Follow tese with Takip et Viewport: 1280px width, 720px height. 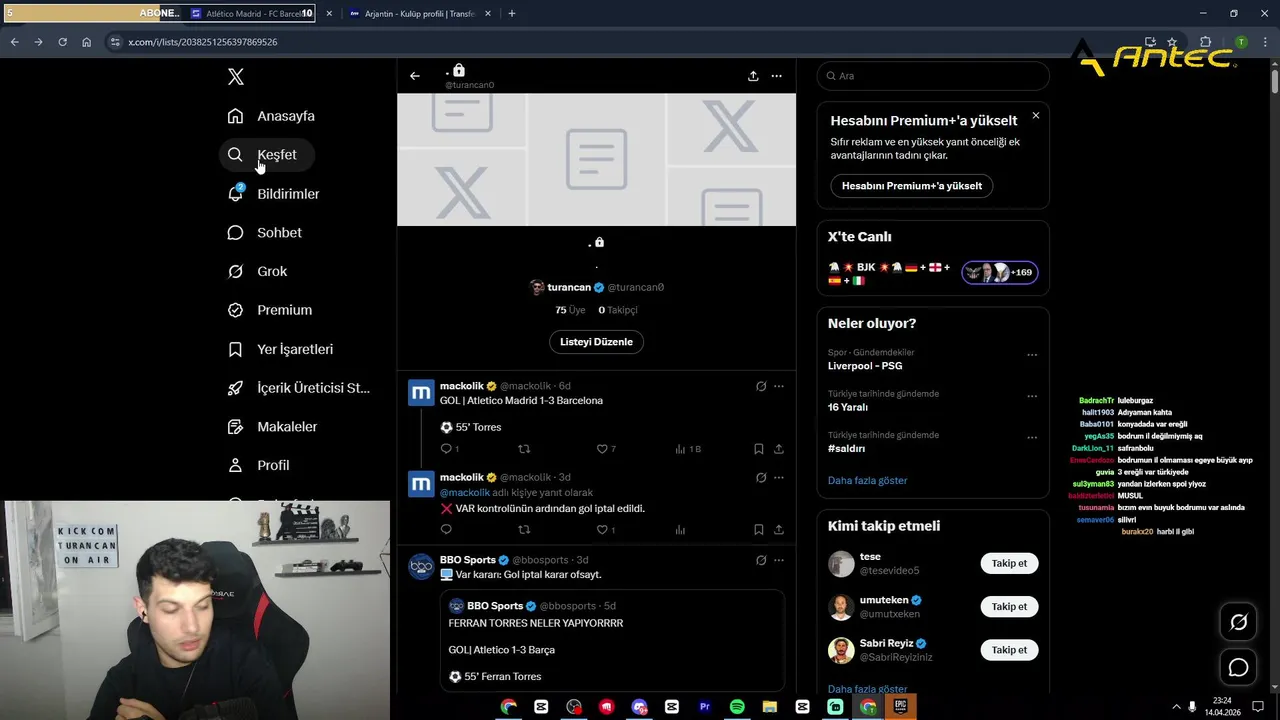click(1009, 563)
